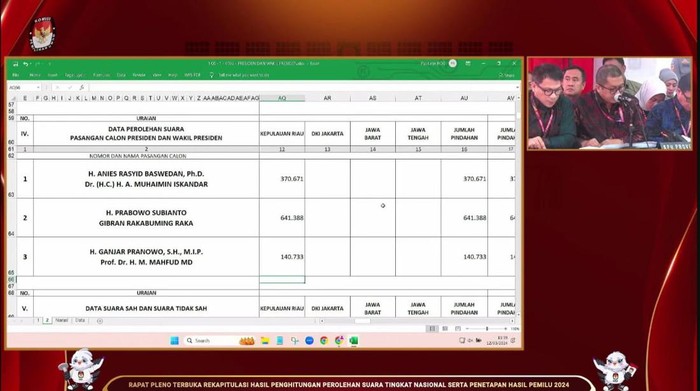Select column header AQ
Viewport: 700px width, 391px height.
[282, 98]
